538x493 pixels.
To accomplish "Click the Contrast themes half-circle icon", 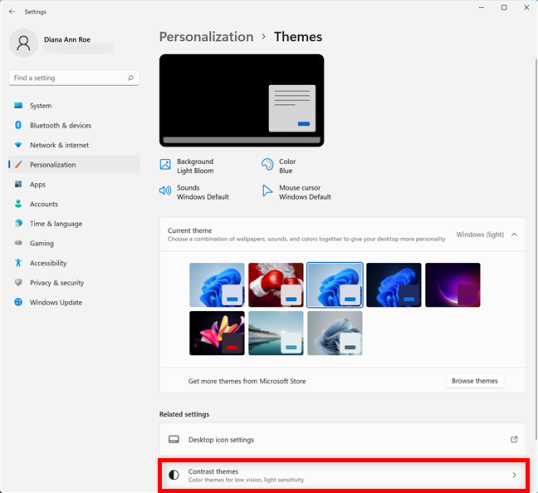I will point(174,475).
